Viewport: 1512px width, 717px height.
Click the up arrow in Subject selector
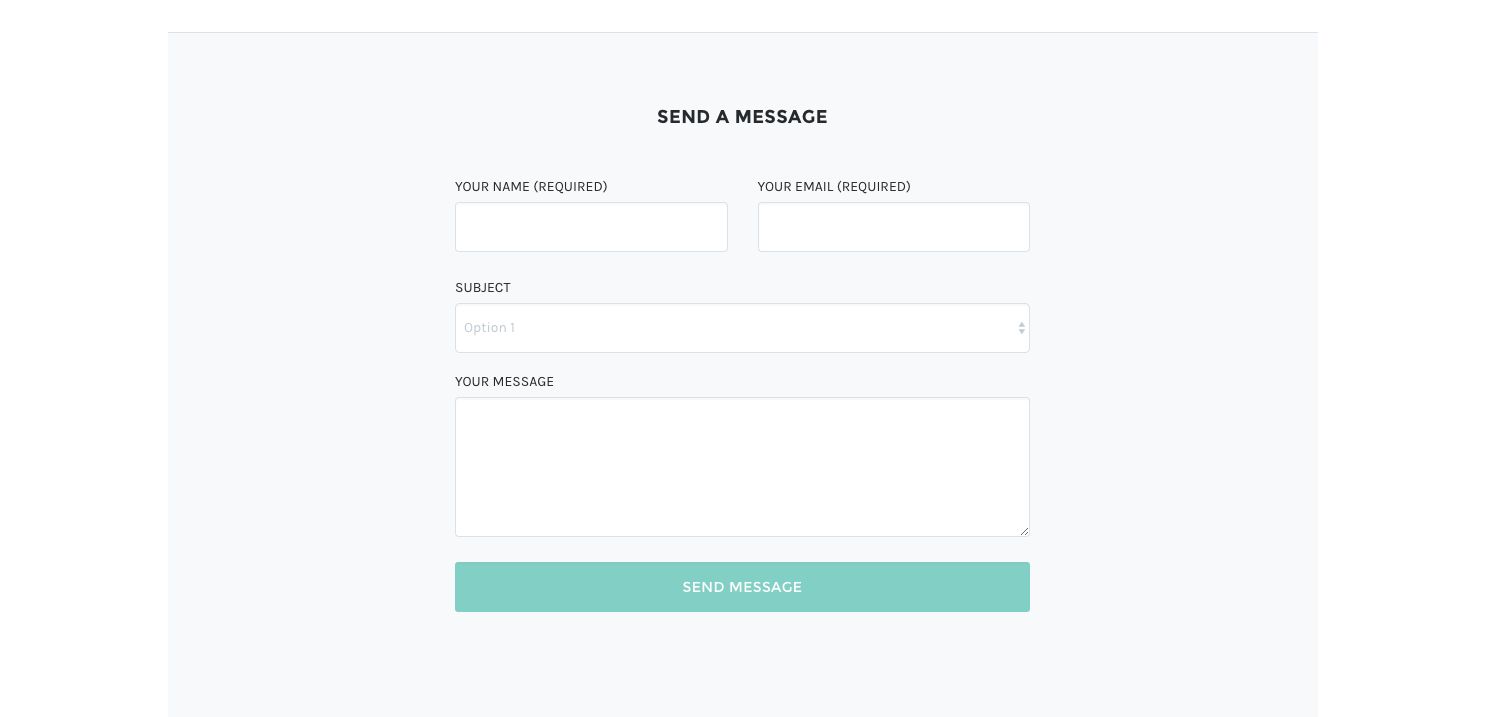[1021, 324]
